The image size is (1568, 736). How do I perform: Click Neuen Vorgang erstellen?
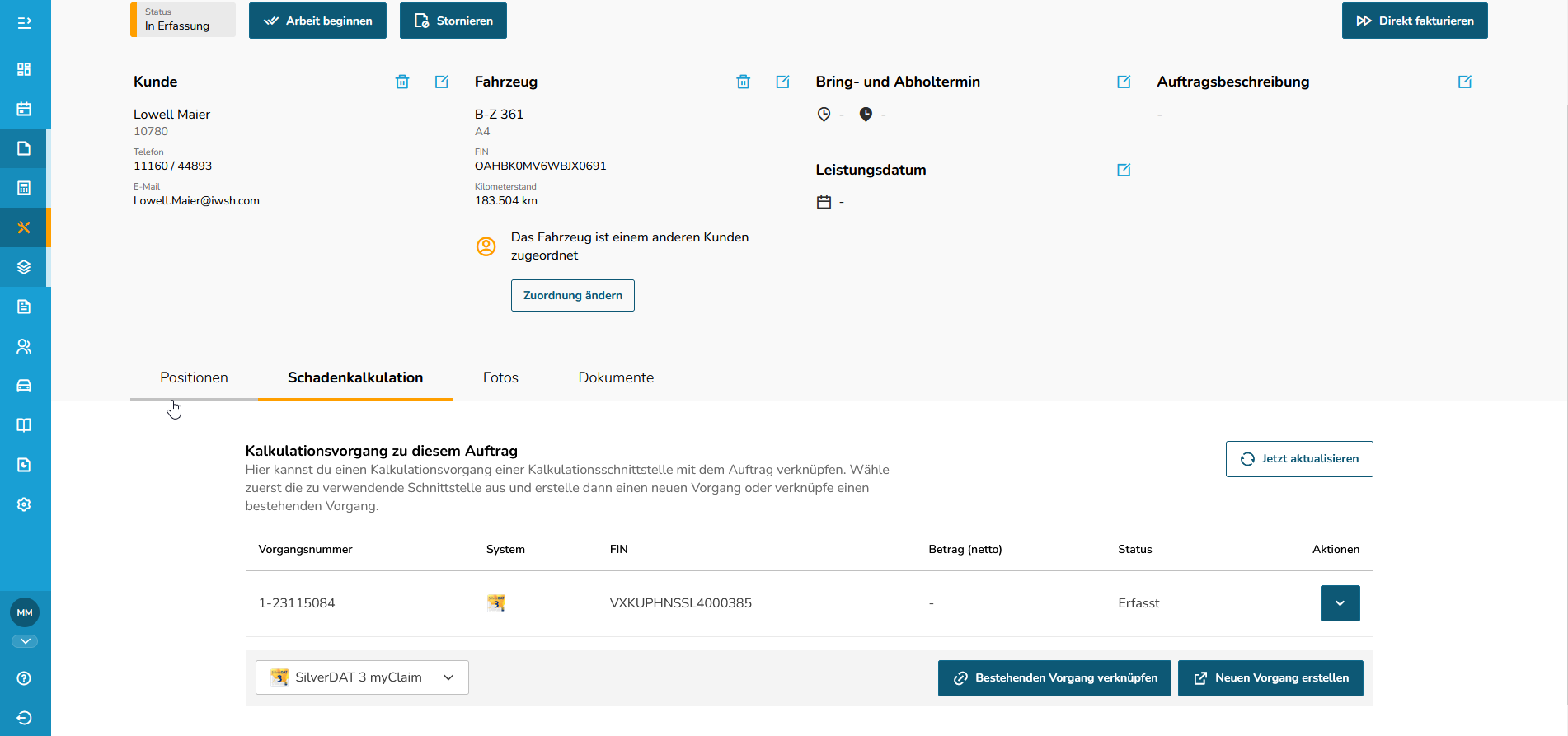pyautogui.click(x=1270, y=678)
